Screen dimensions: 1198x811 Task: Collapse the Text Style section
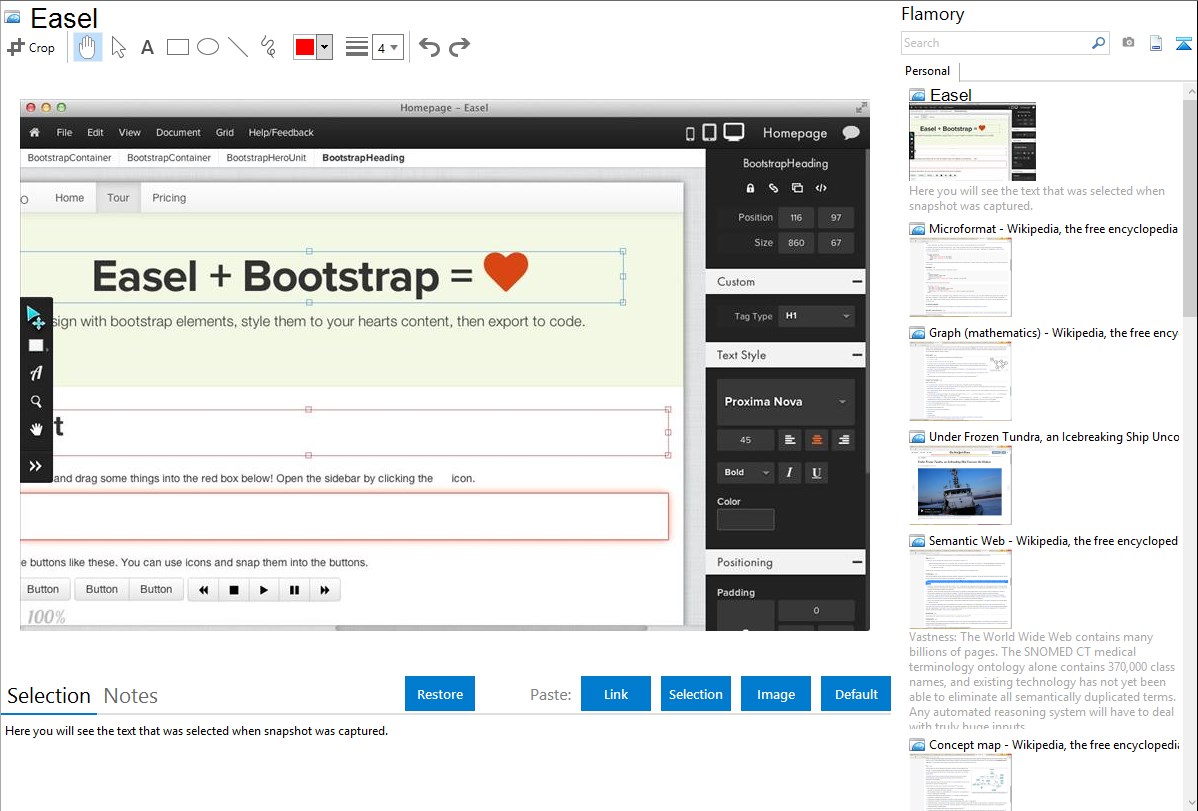pos(856,355)
